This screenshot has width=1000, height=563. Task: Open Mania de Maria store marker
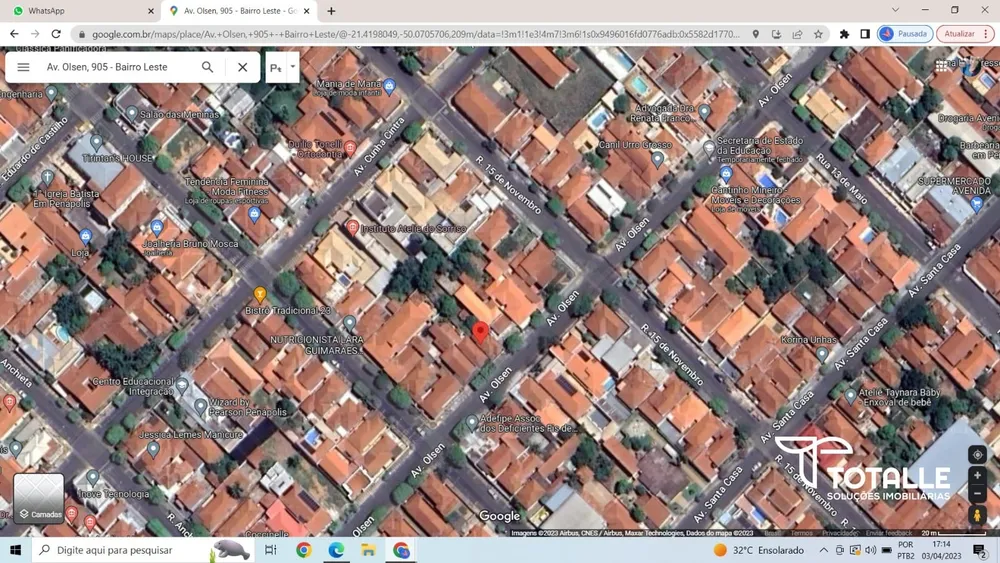click(390, 86)
